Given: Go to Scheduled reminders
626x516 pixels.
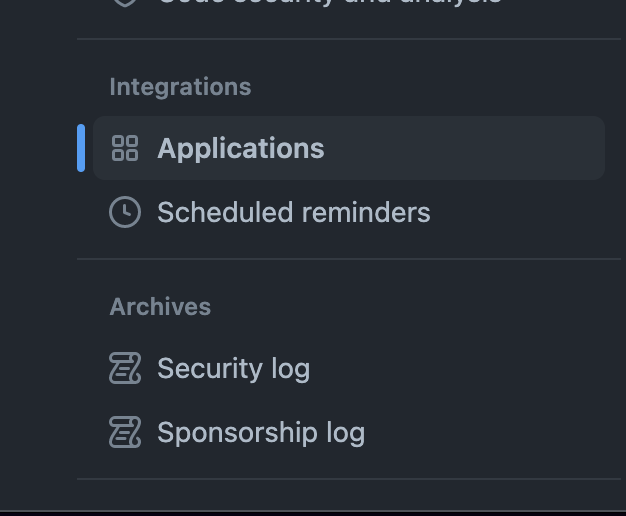Looking at the screenshot, I should point(293,212).
